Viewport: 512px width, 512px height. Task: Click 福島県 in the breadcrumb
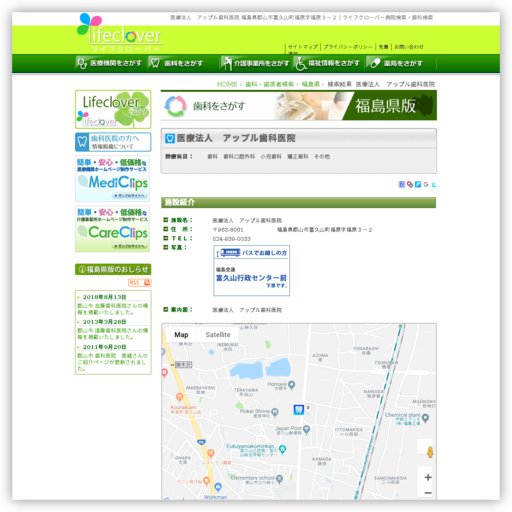click(x=310, y=84)
